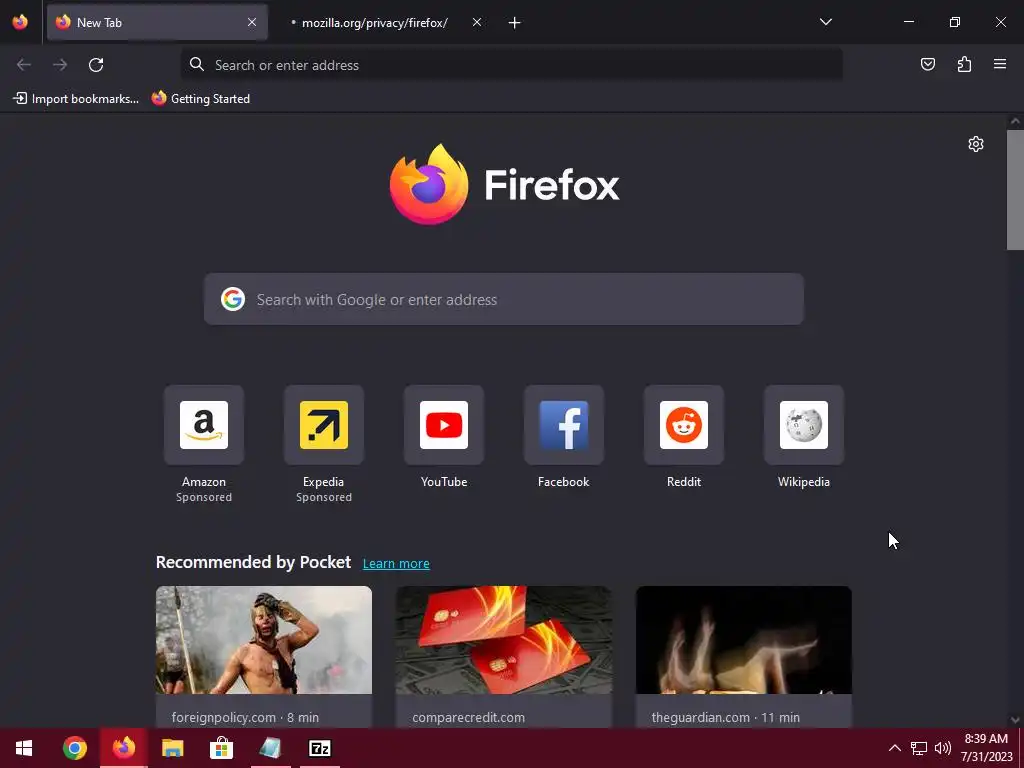
Task: Reload the current page
Action: [96, 65]
